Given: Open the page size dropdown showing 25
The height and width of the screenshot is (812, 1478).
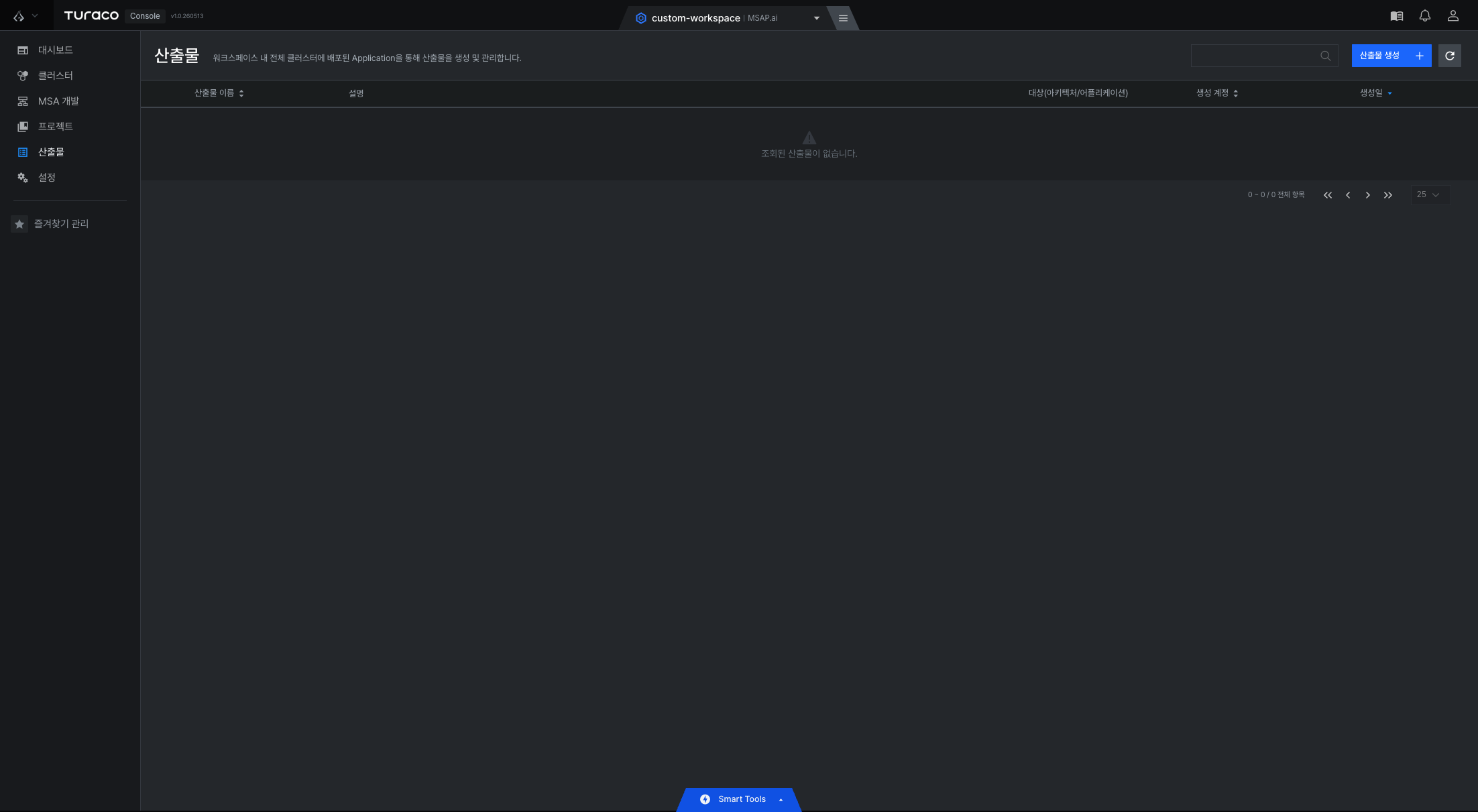Looking at the screenshot, I should point(1430,195).
